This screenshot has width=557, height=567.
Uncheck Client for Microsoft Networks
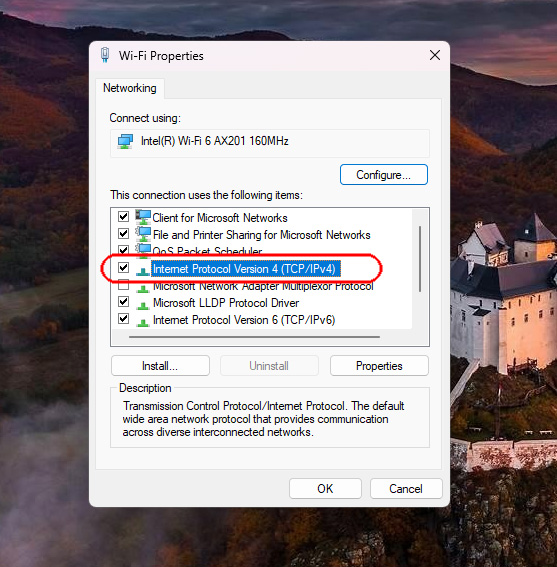[x=123, y=216]
